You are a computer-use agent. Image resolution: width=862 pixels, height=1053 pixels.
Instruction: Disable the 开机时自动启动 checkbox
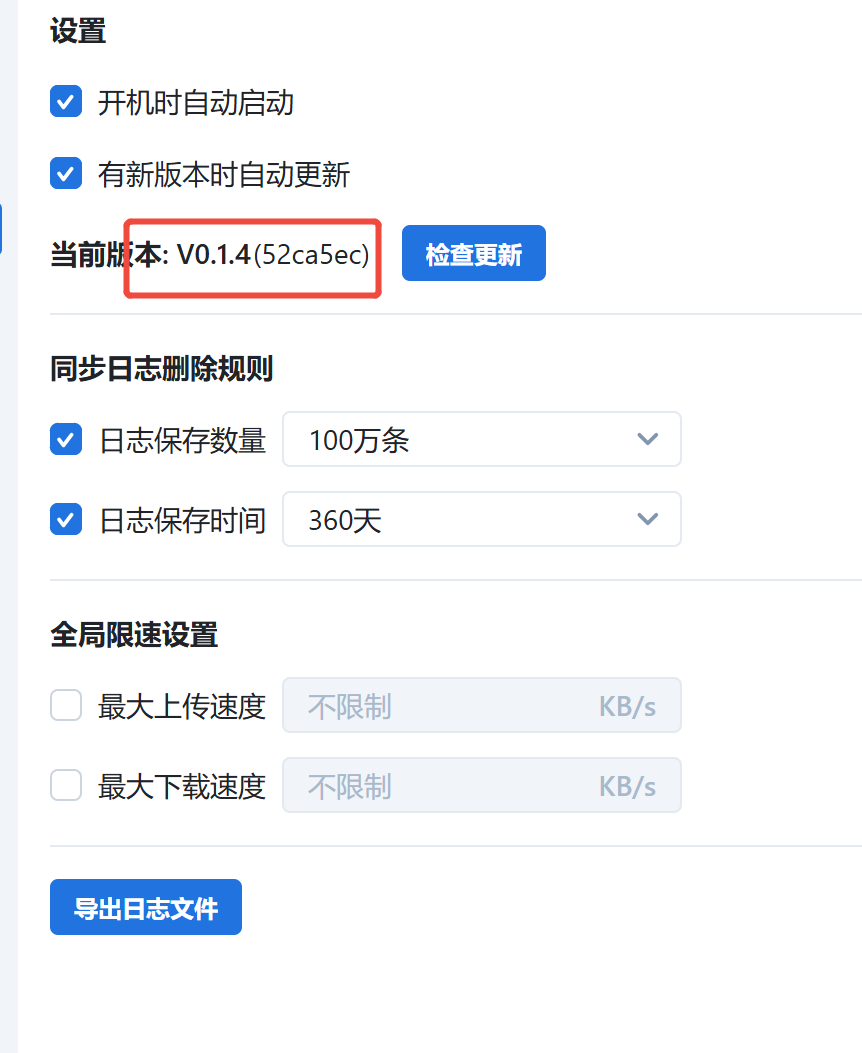[66, 102]
